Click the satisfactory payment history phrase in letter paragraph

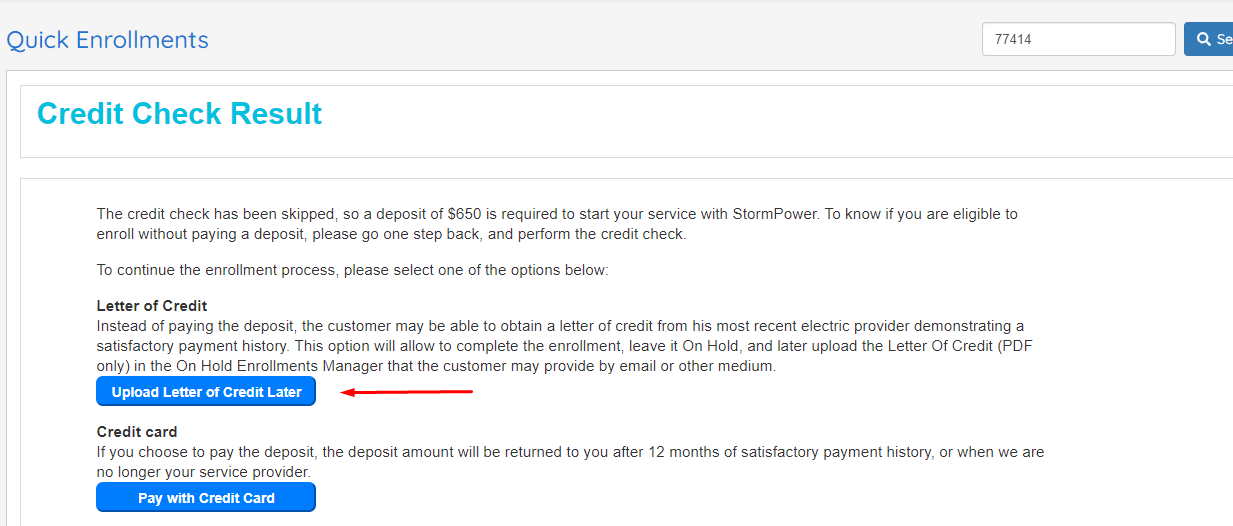pos(193,346)
